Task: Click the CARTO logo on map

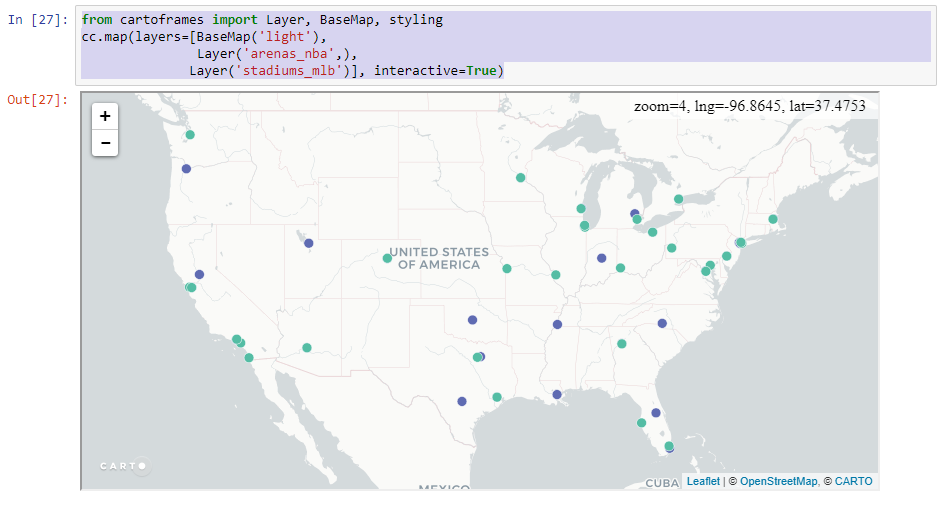Action: click(x=124, y=466)
